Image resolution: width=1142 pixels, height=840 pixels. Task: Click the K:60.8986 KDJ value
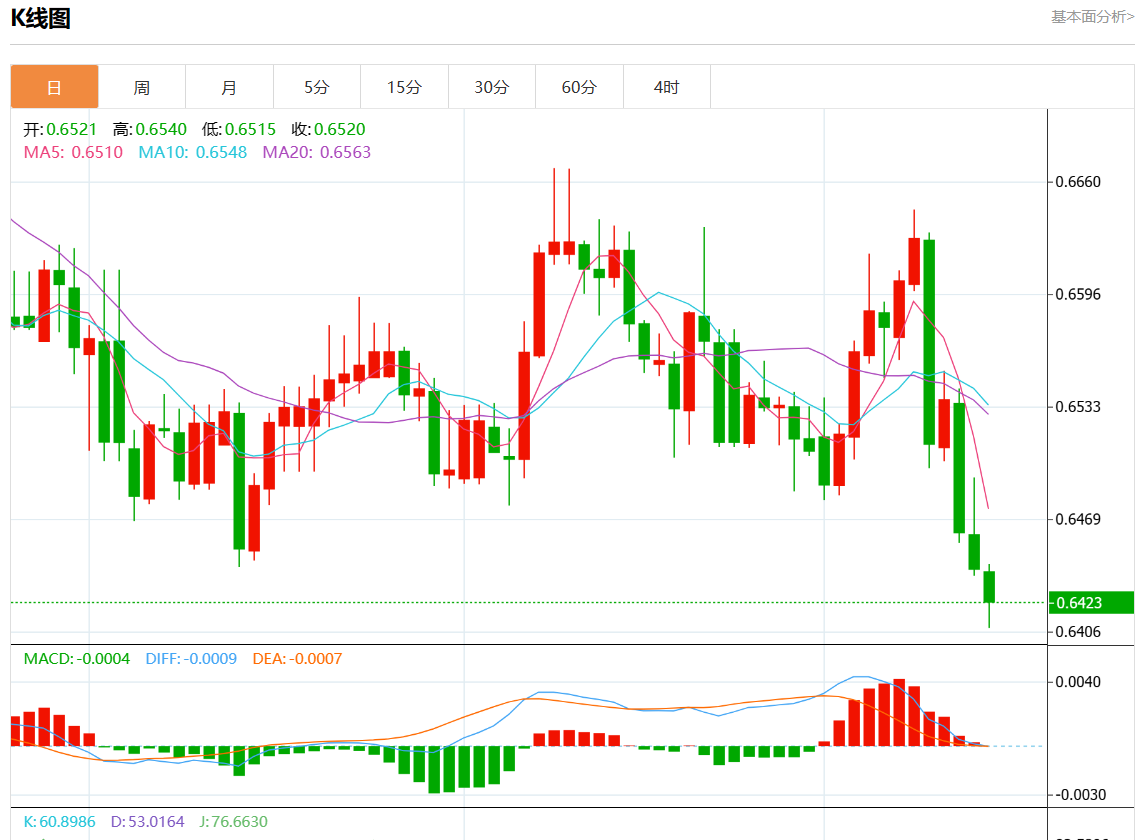(x=60, y=822)
